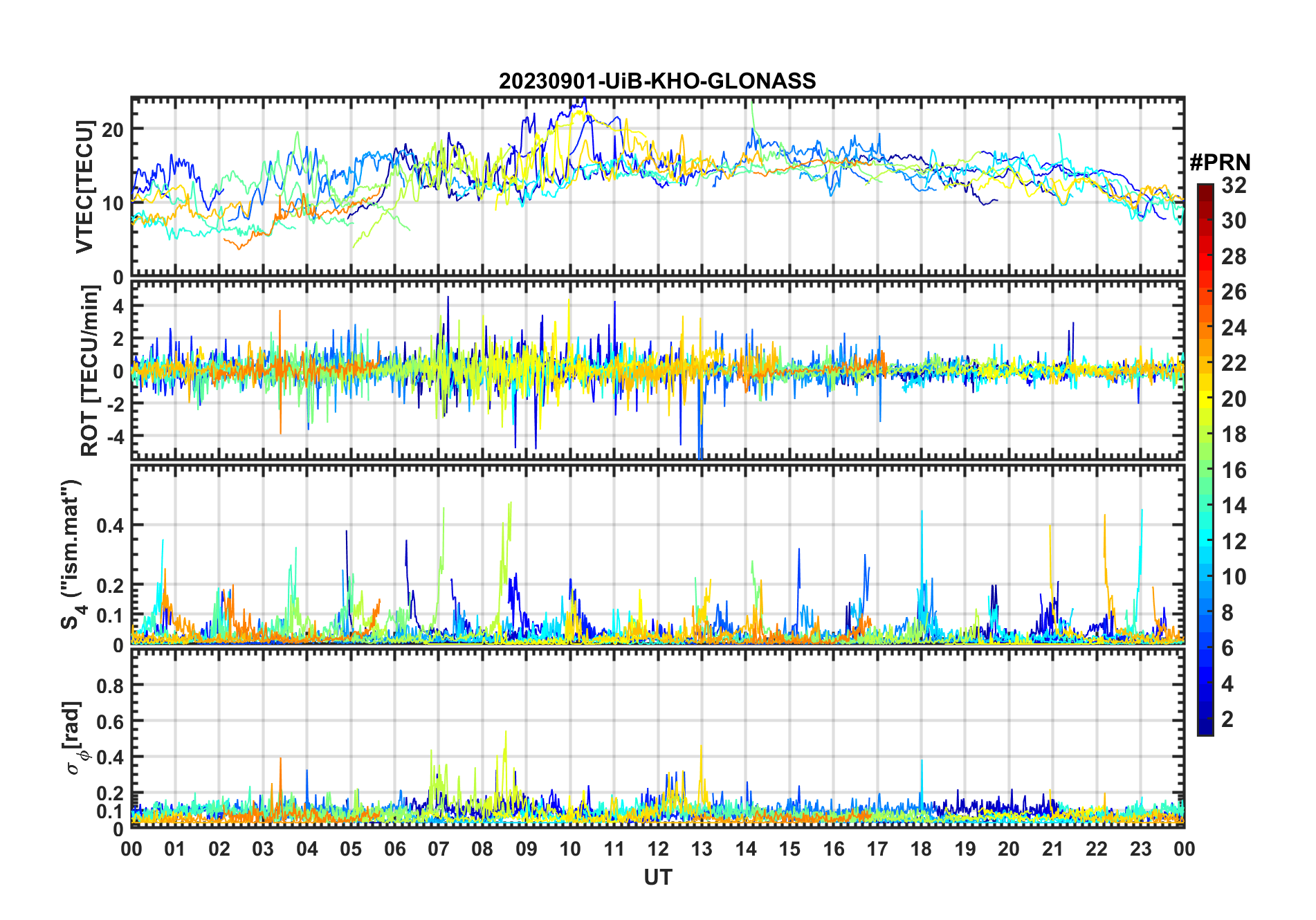The image size is (1316, 920).
Task: Pick the orange colorbar region near 24
Action: 1205,328
